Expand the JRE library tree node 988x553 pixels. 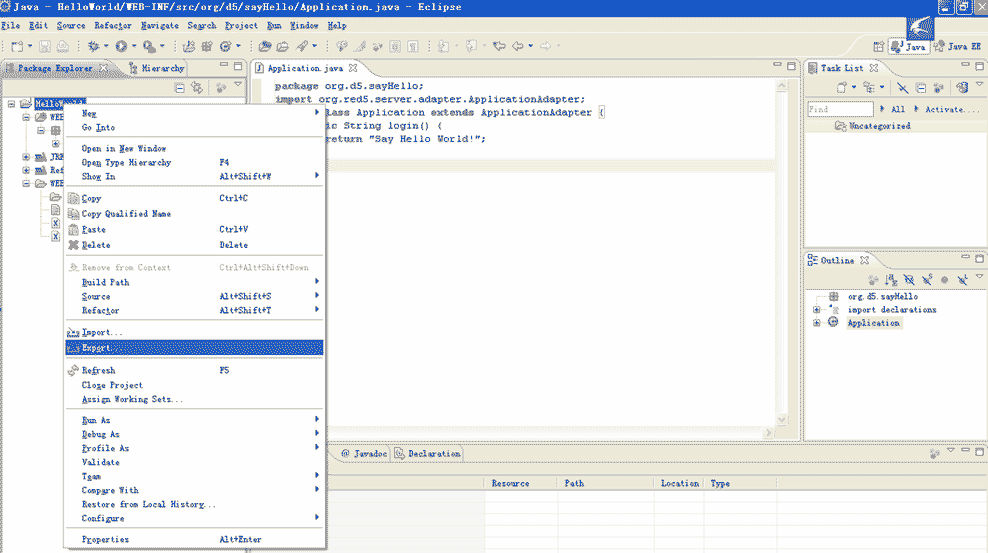tap(26, 156)
